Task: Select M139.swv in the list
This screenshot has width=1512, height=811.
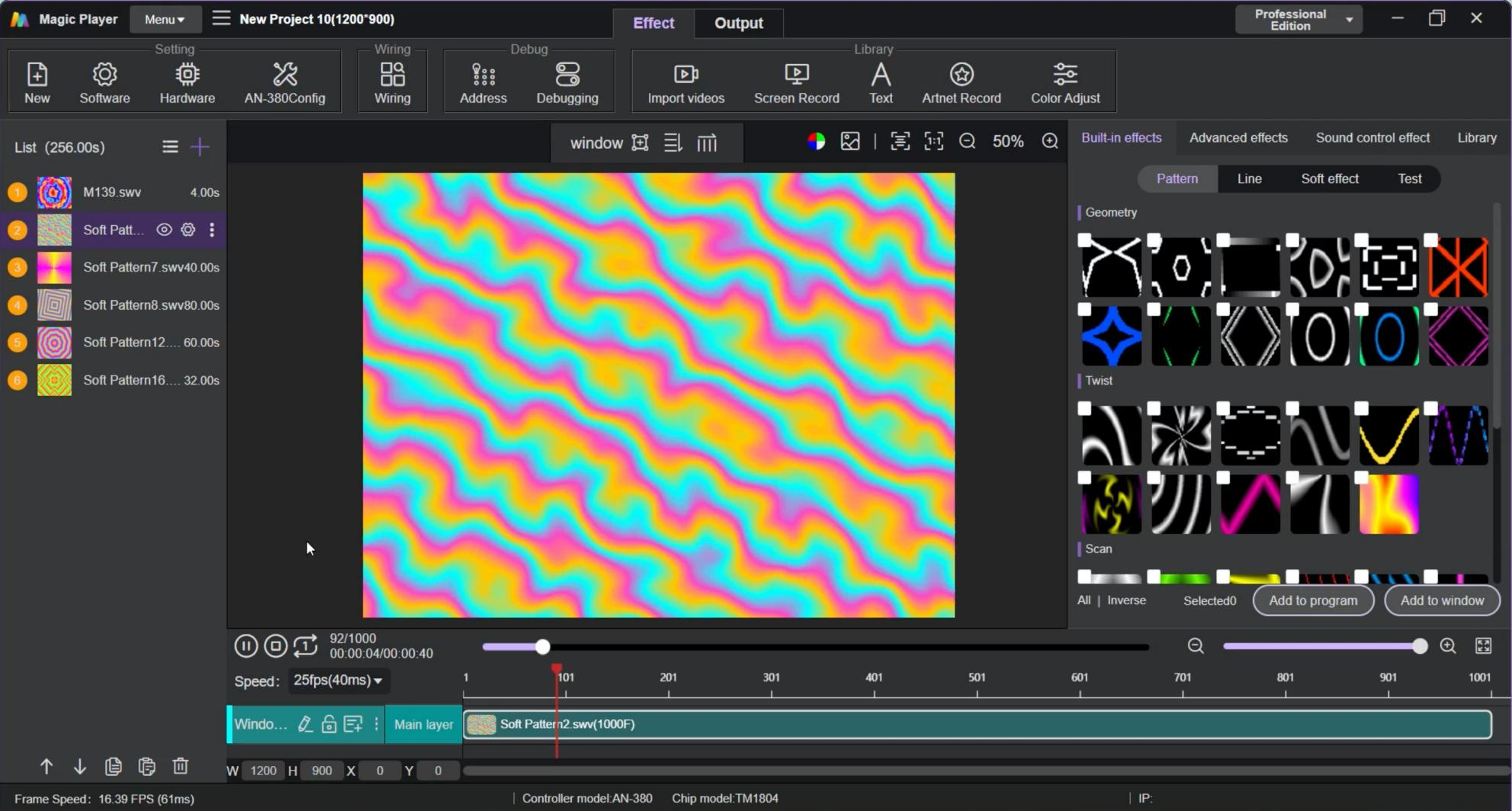Action: 113,192
